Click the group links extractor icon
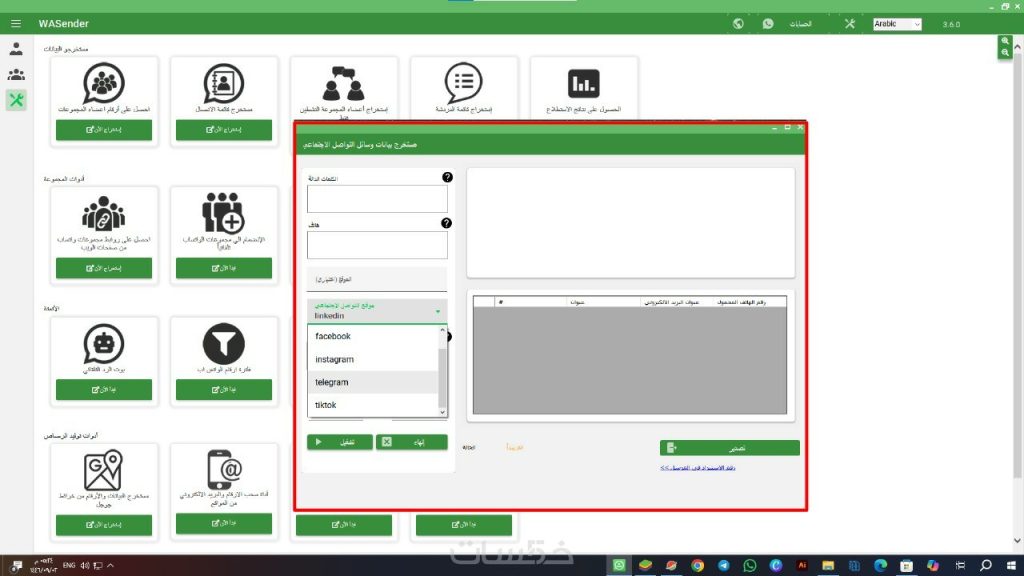Screen dimensions: 1024x576 click(104, 214)
